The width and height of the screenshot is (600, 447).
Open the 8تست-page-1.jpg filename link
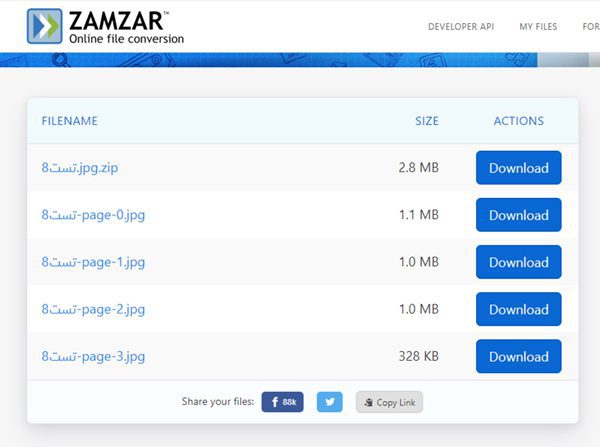[x=93, y=262]
